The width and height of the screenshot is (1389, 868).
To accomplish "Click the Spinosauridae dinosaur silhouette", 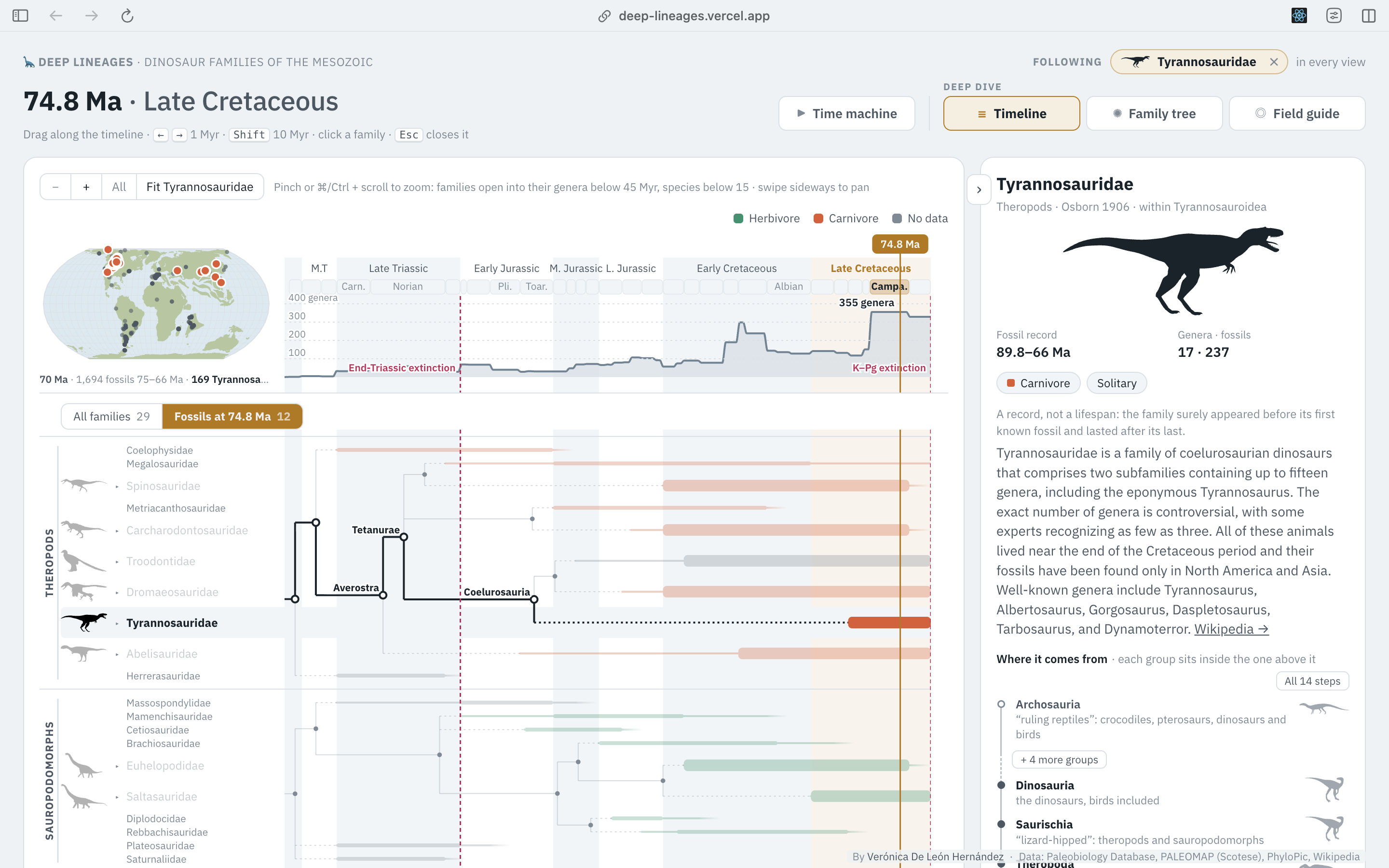I will pyautogui.click(x=84, y=485).
